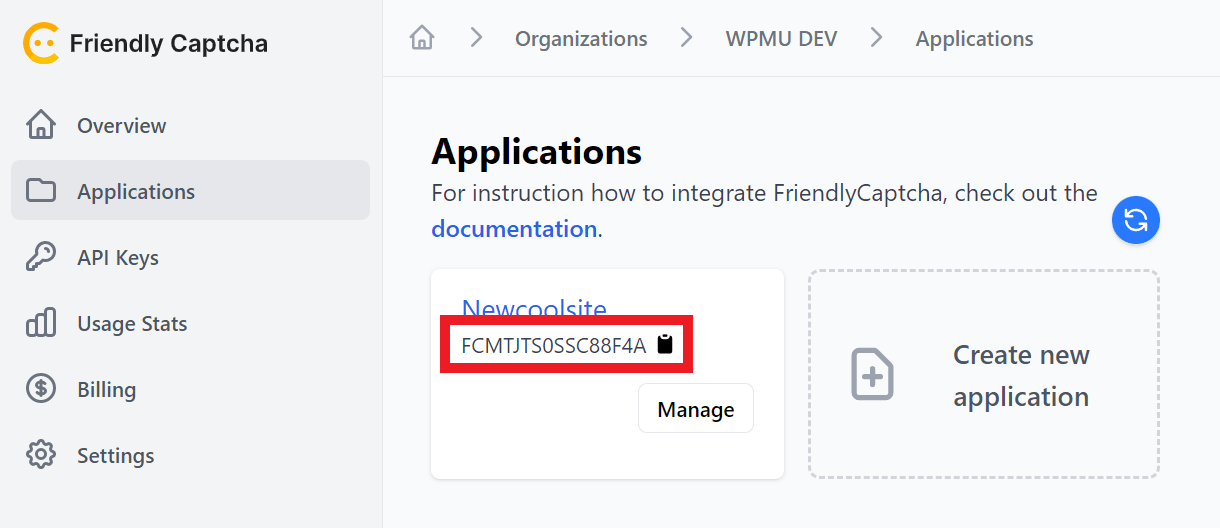The width and height of the screenshot is (1220, 528).
Task: Click the new file plus icon
Action: (872, 375)
